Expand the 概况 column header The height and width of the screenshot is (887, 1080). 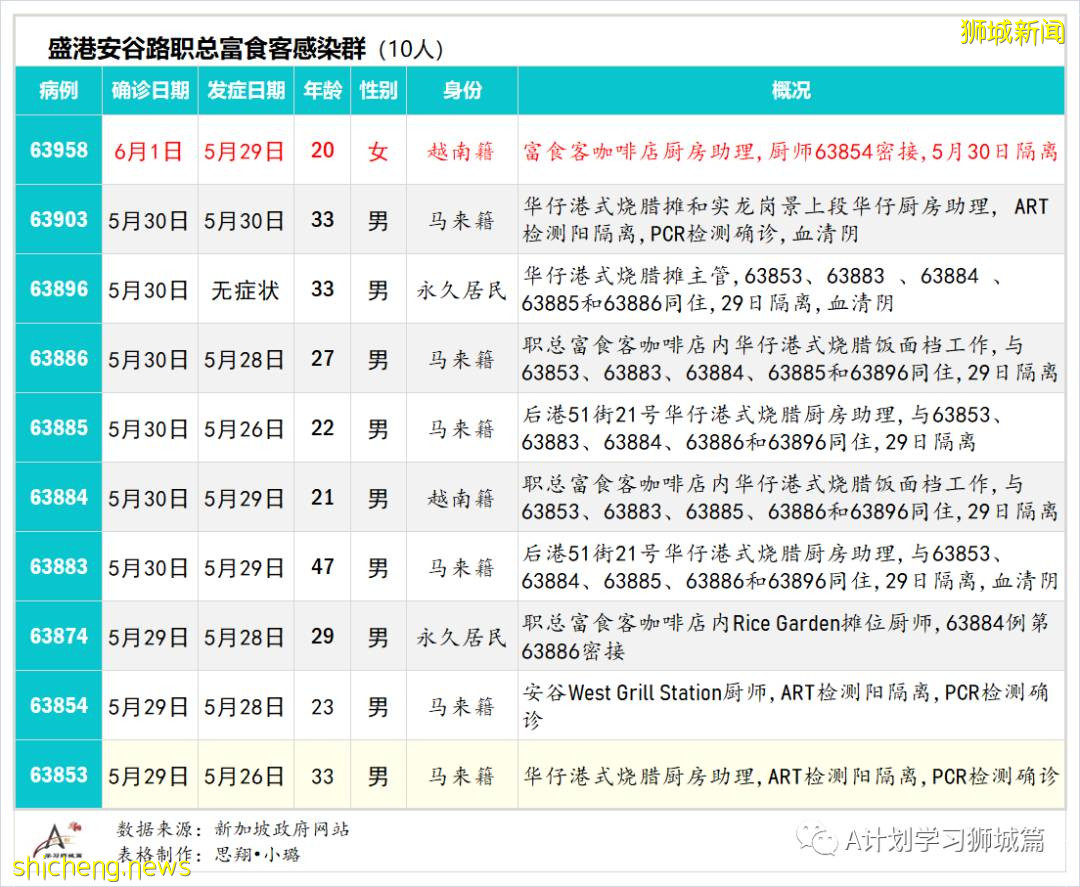790,90
